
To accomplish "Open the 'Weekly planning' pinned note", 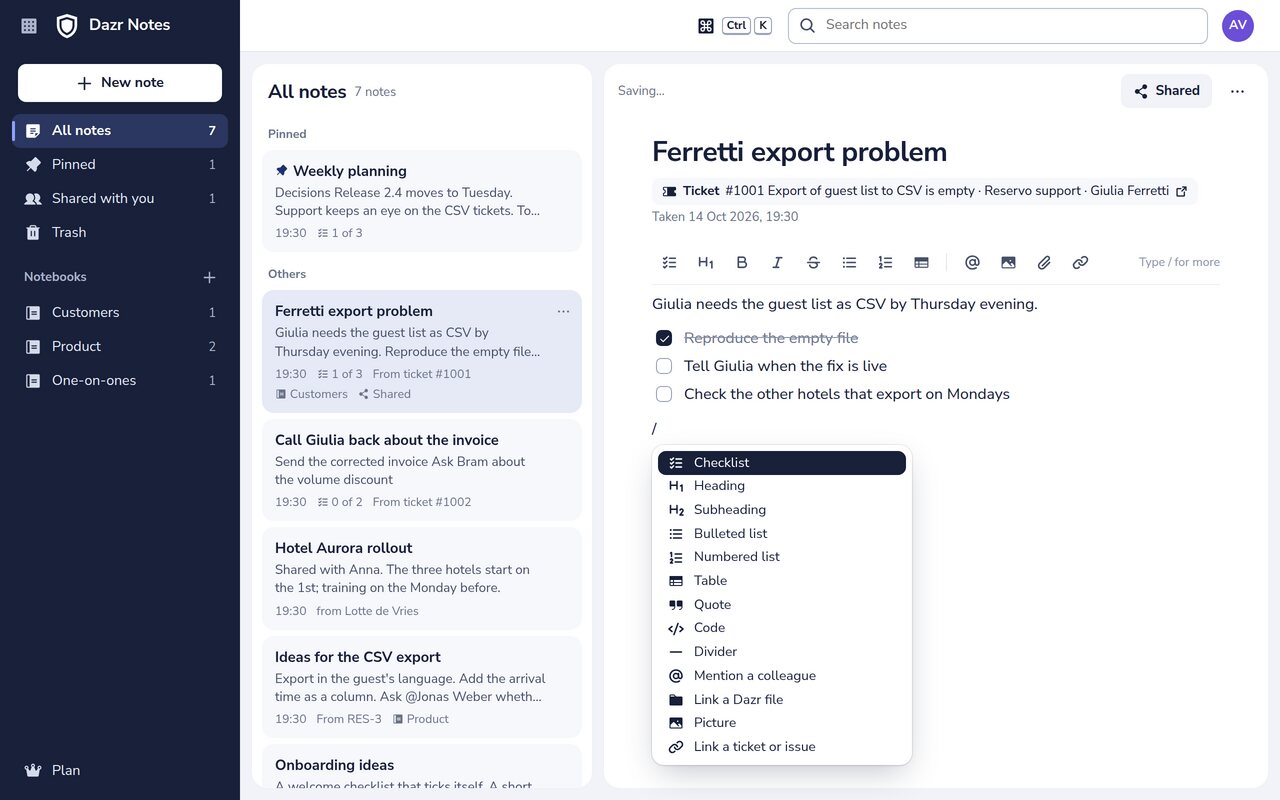I will pyautogui.click(x=422, y=201).
